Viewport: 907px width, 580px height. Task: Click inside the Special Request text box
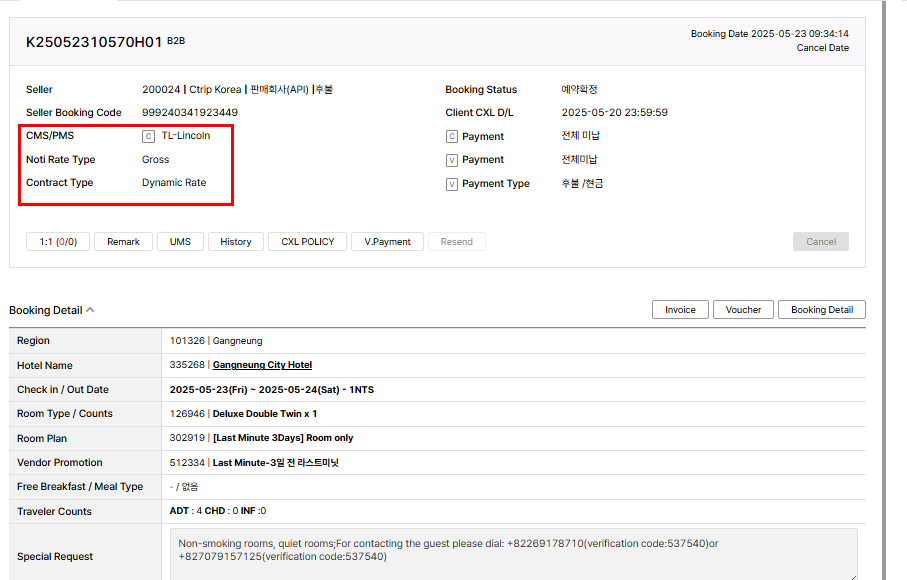click(x=514, y=554)
